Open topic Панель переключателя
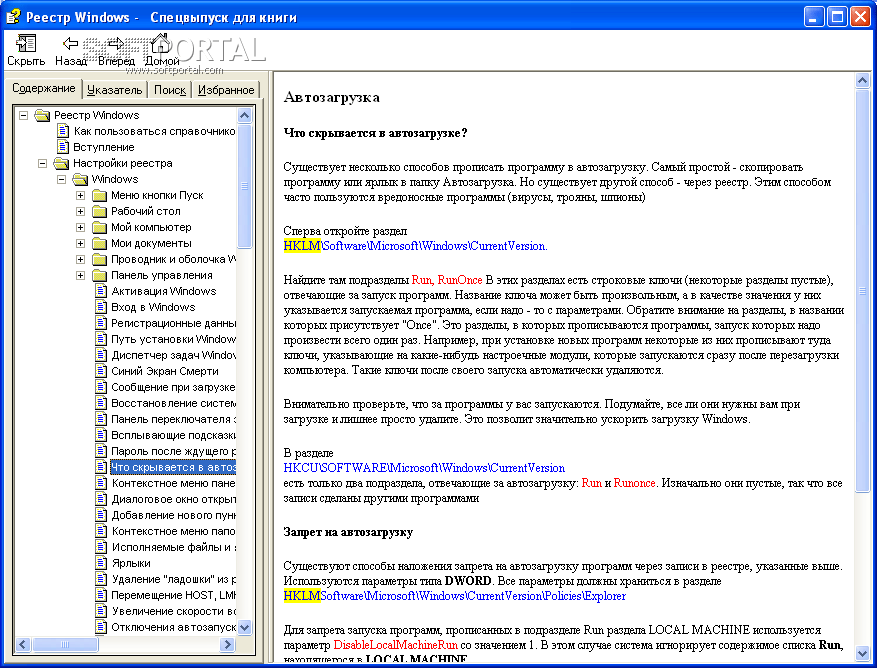 (x=173, y=419)
